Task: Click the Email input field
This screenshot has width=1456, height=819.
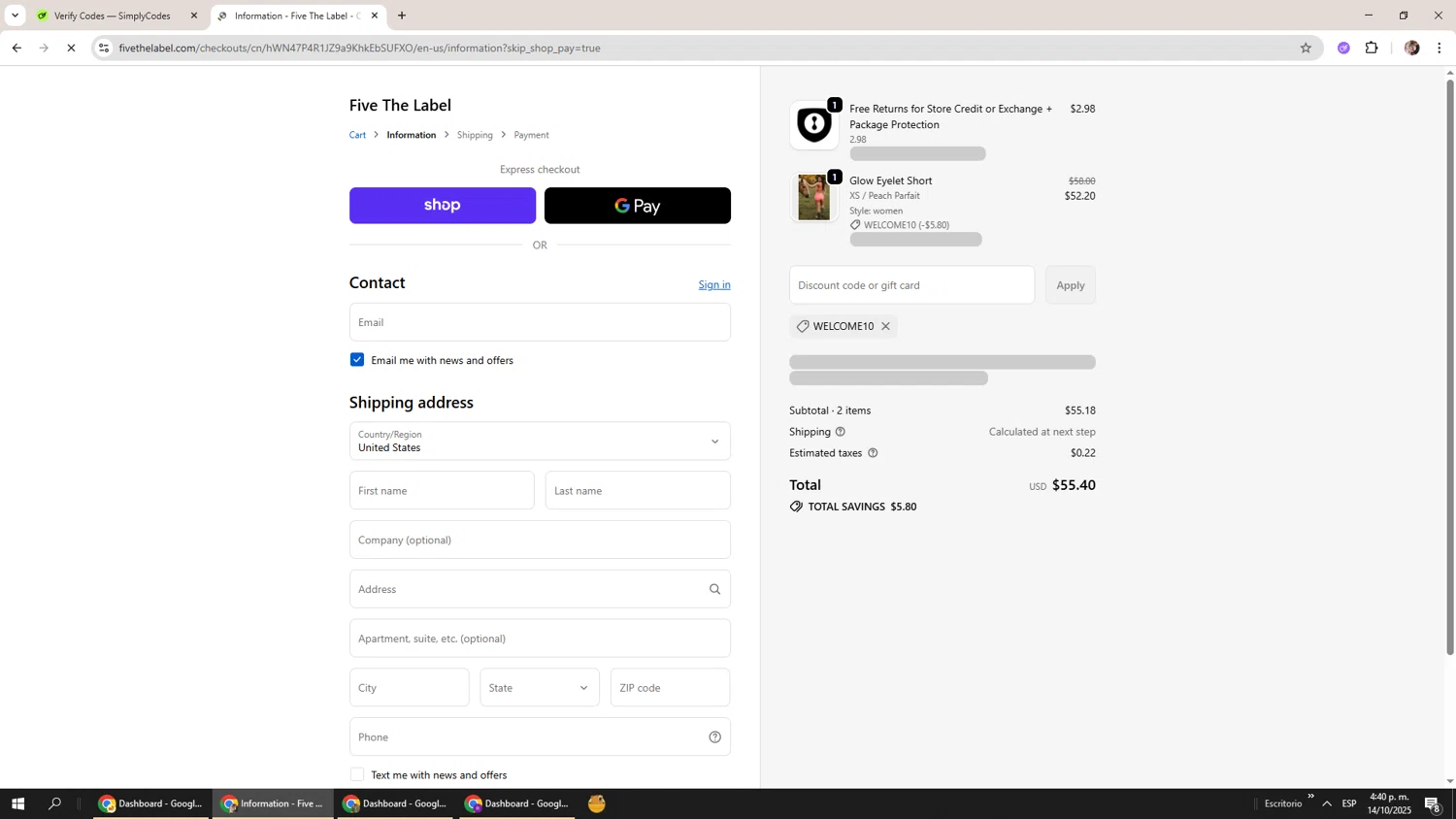Action: click(540, 322)
